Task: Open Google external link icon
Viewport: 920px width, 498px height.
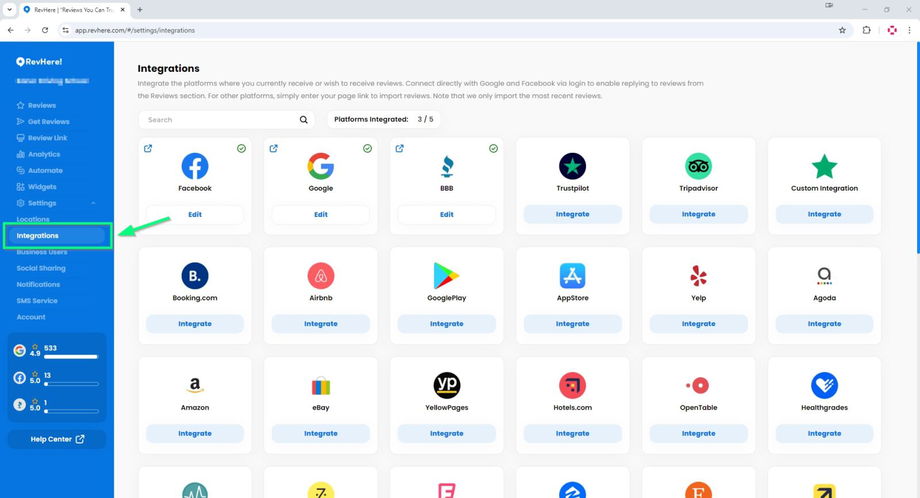Action: click(273, 148)
